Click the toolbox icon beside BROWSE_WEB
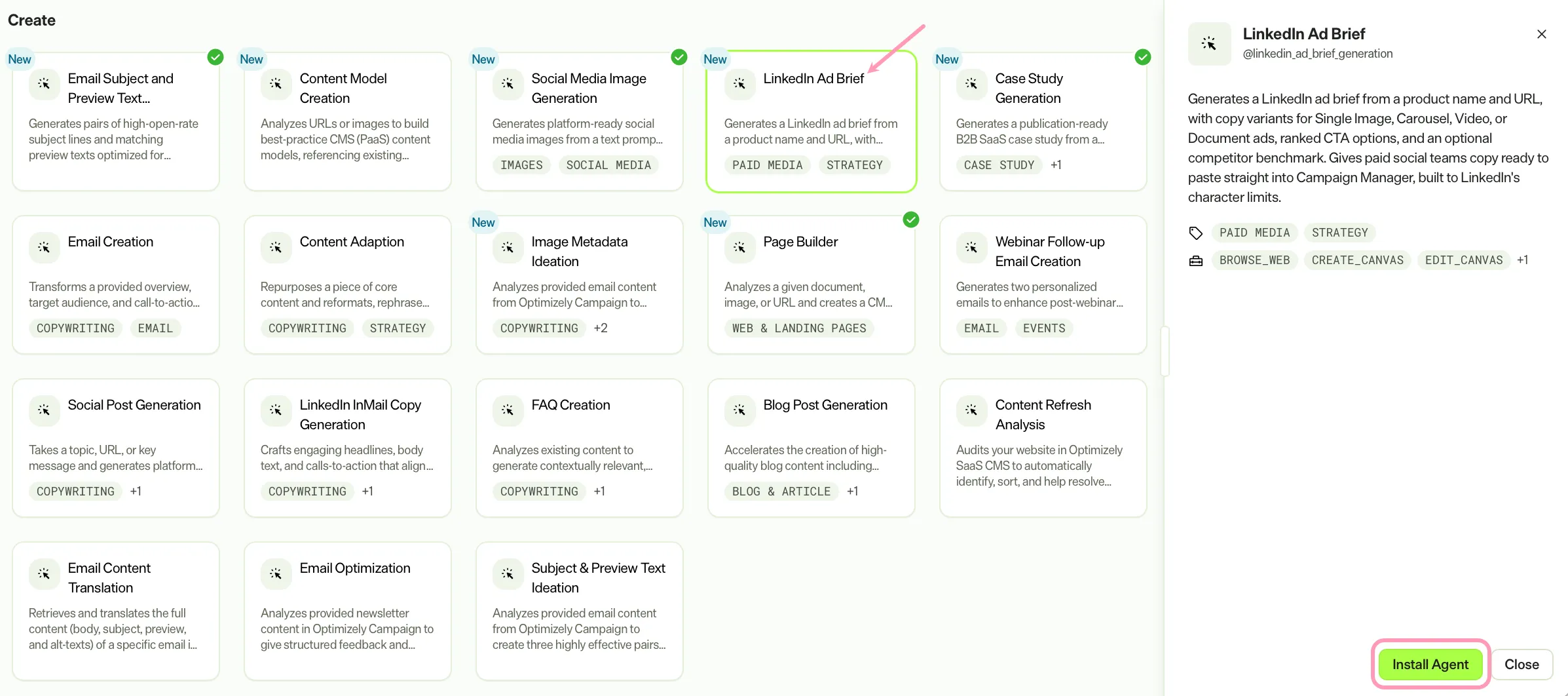The width and height of the screenshot is (1568, 696). [x=1195, y=261]
